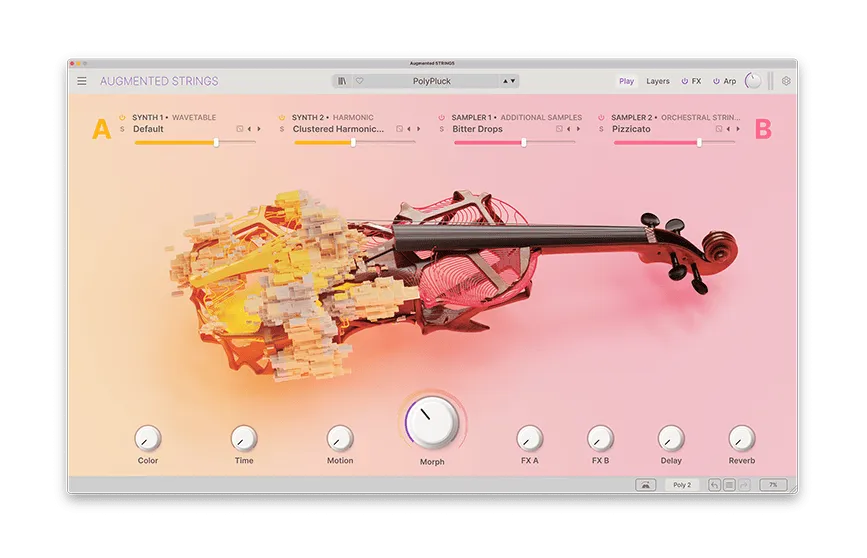Click the Synth 1 volume slider handle
The width and height of the screenshot is (867, 558).
pos(216,143)
